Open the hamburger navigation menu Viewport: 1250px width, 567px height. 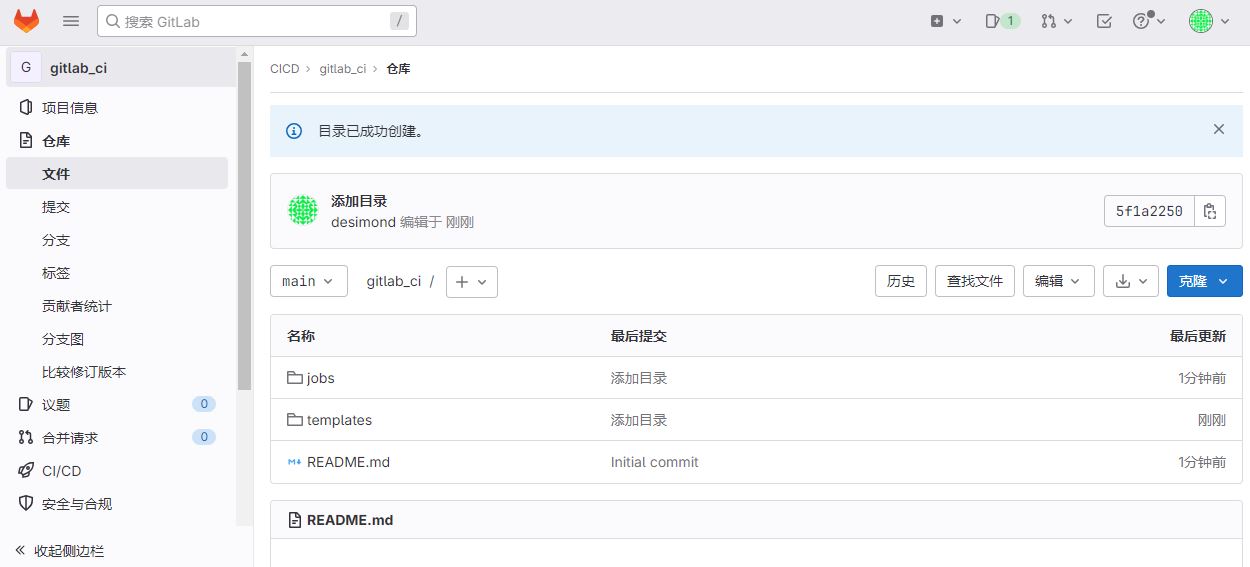tap(71, 21)
